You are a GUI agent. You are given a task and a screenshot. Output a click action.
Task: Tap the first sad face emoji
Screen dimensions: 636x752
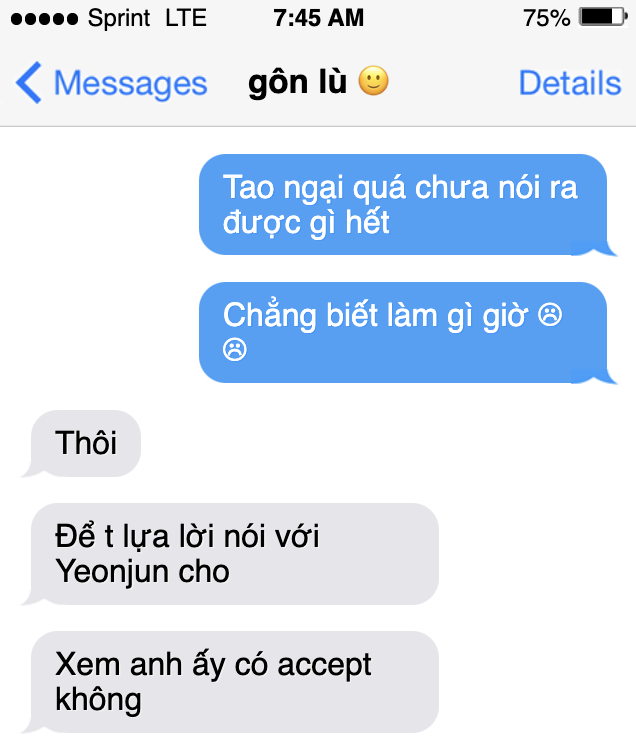[550, 315]
